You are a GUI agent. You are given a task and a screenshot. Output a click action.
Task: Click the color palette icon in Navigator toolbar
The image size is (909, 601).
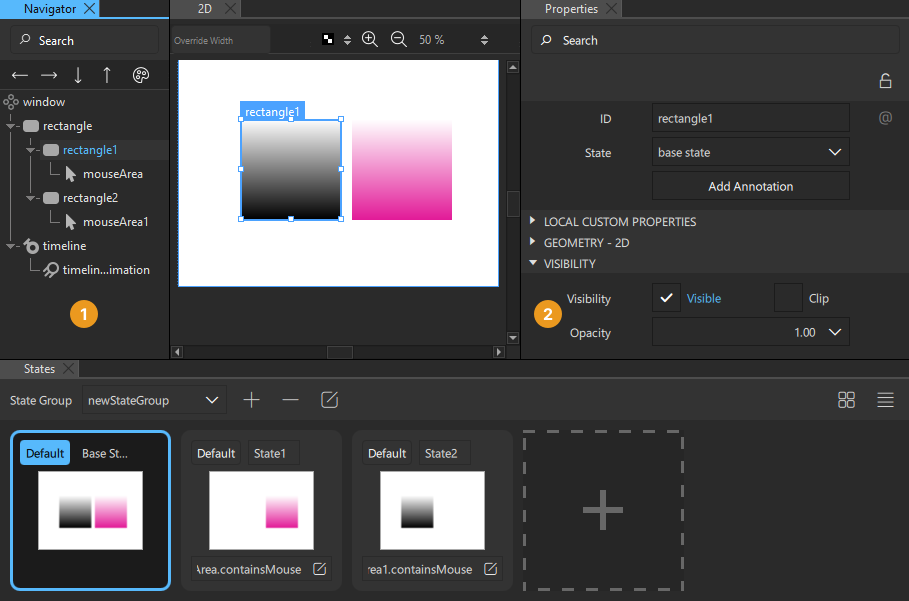coord(141,75)
